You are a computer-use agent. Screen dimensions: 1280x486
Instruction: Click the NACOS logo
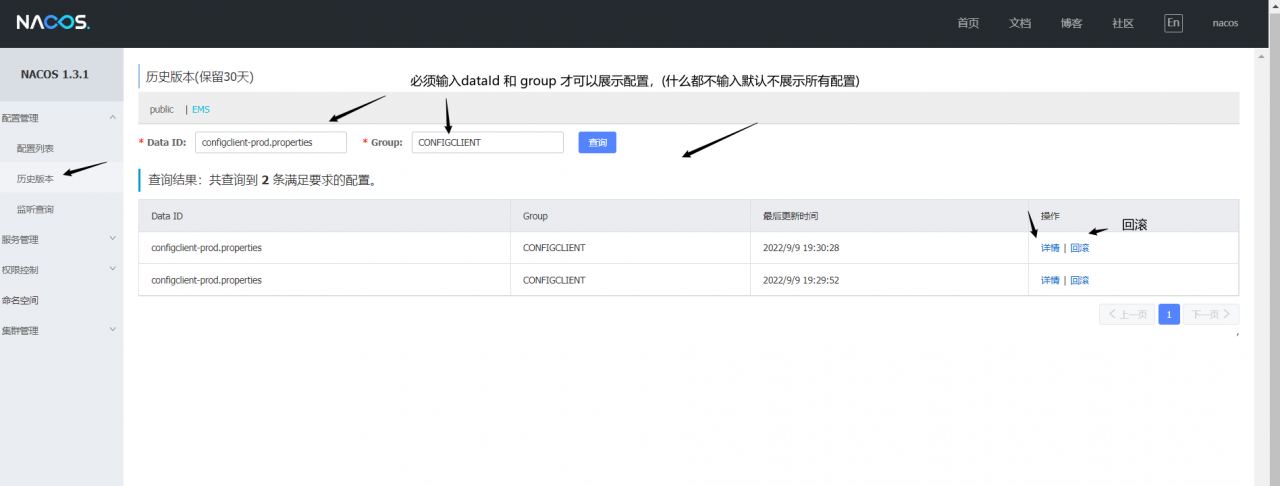click(53, 22)
